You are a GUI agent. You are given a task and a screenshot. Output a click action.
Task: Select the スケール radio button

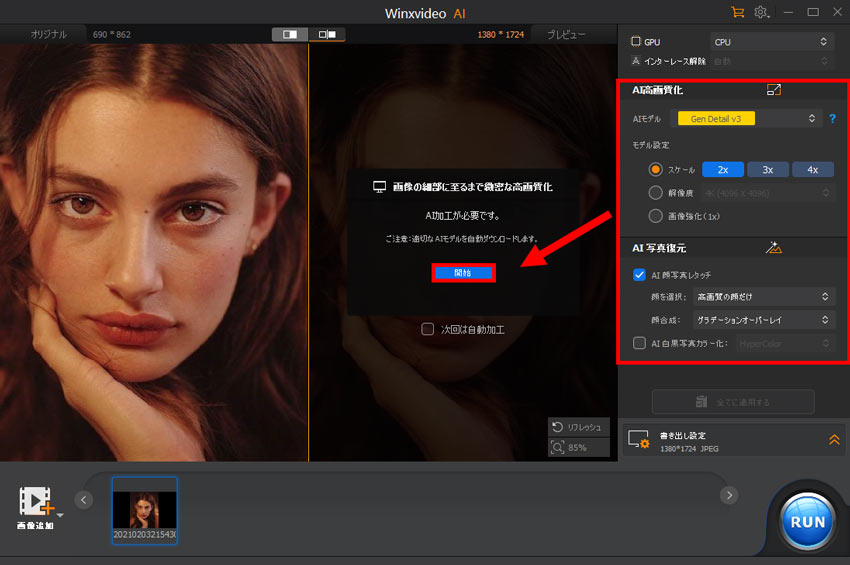point(656,169)
